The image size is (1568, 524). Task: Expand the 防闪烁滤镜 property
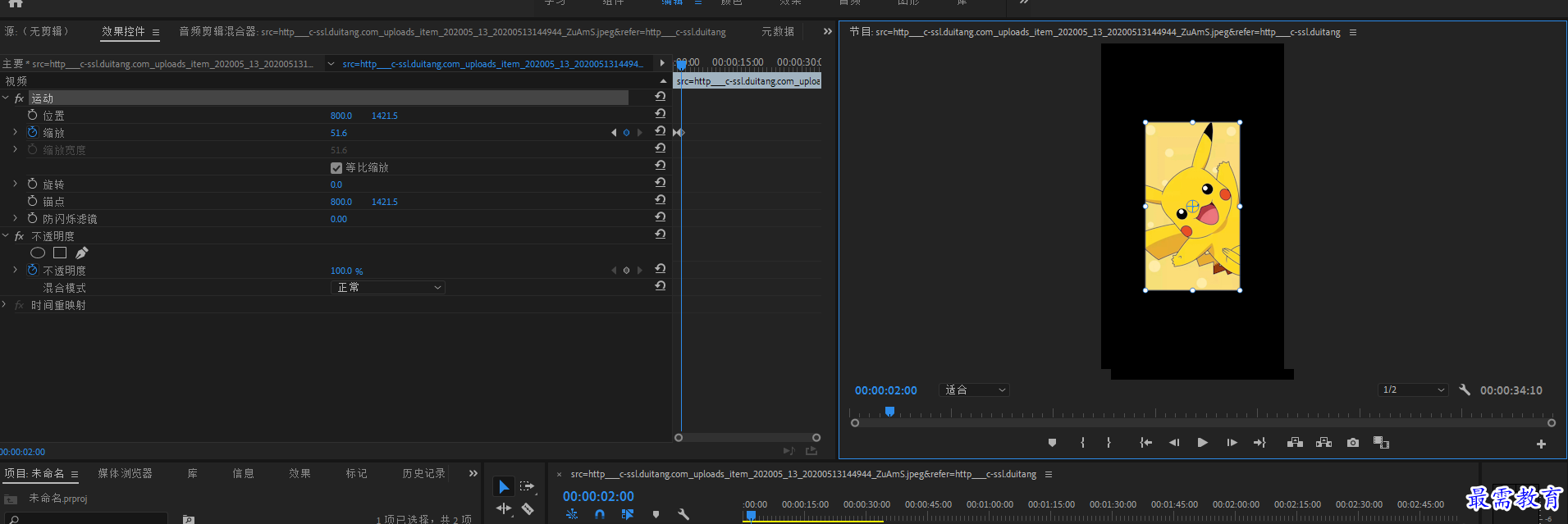click(x=15, y=218)
